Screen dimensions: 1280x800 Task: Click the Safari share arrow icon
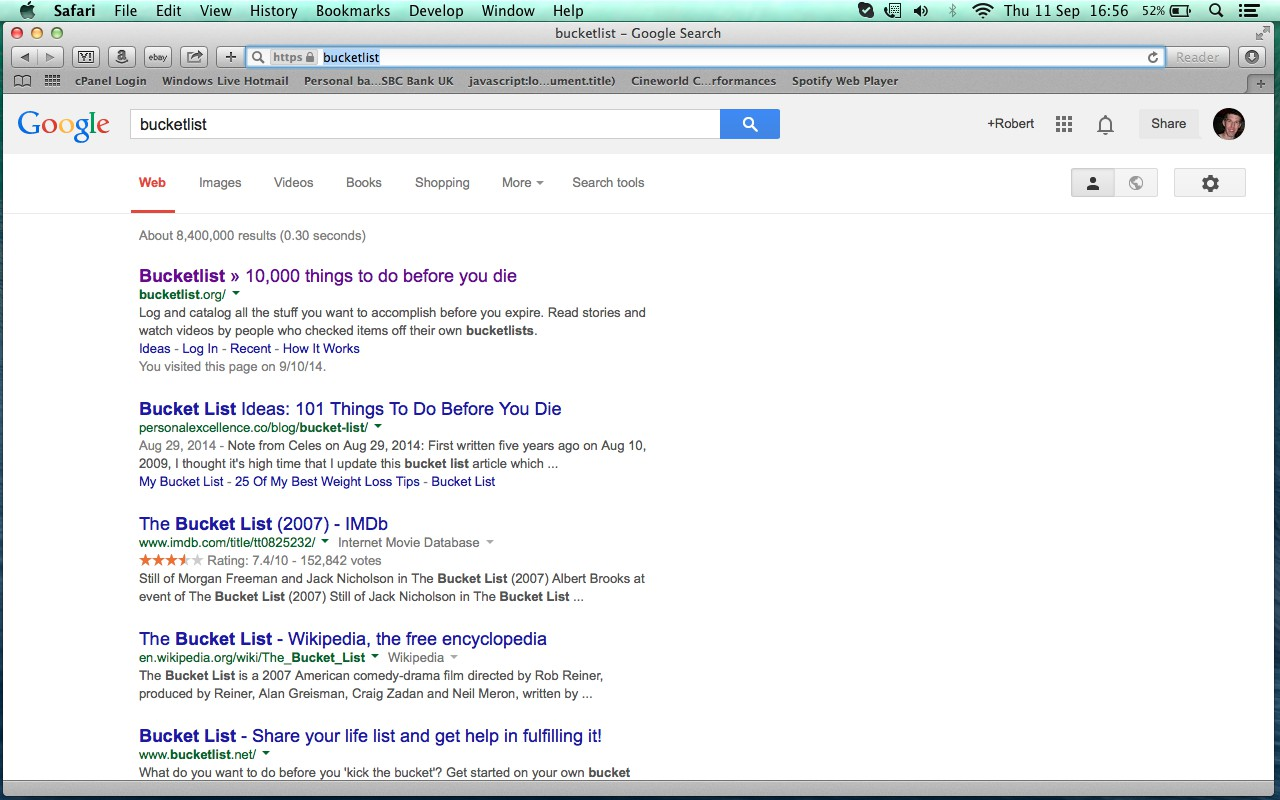tap(195, 57)
